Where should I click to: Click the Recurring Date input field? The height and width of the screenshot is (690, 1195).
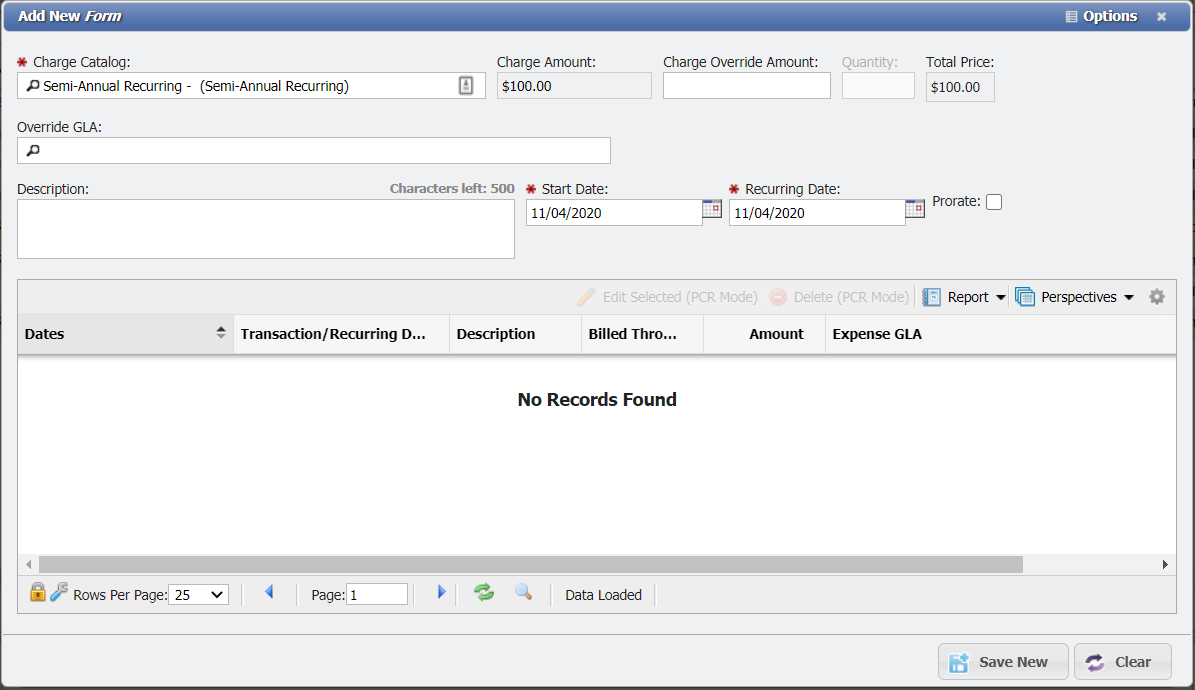tap(817, 213)
